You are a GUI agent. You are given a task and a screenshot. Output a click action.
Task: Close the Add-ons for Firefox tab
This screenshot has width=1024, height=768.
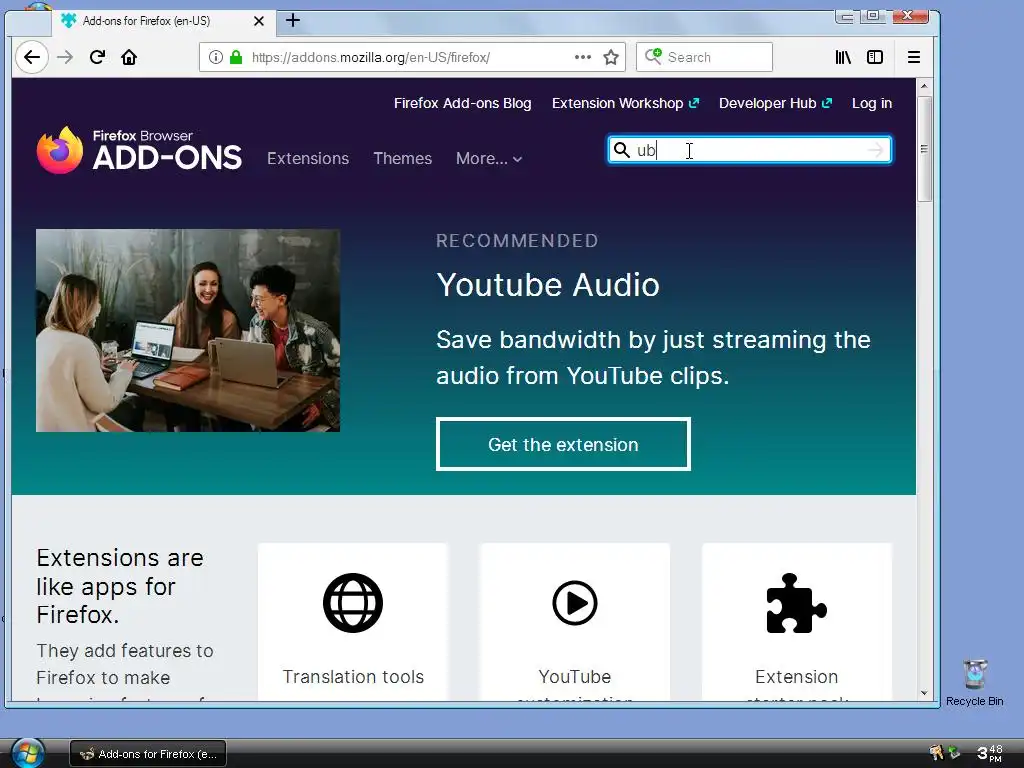click(259, 21)
